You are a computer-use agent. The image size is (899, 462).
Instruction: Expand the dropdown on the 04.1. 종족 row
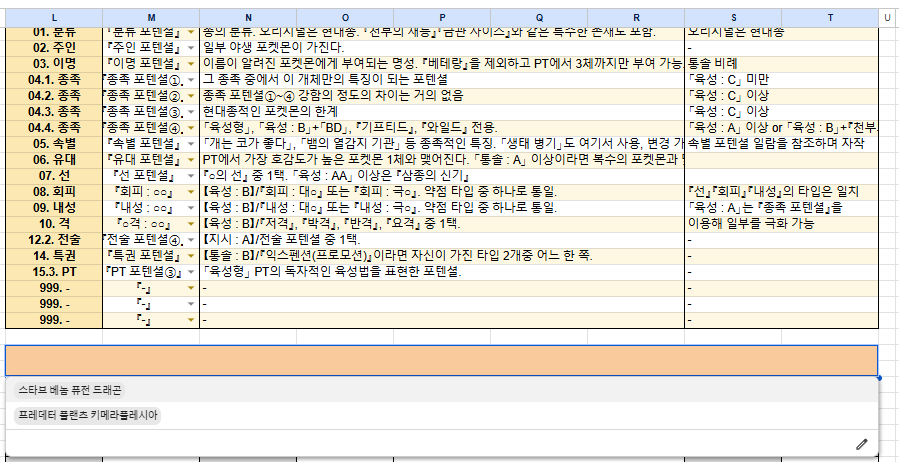(x=191, y=80)
